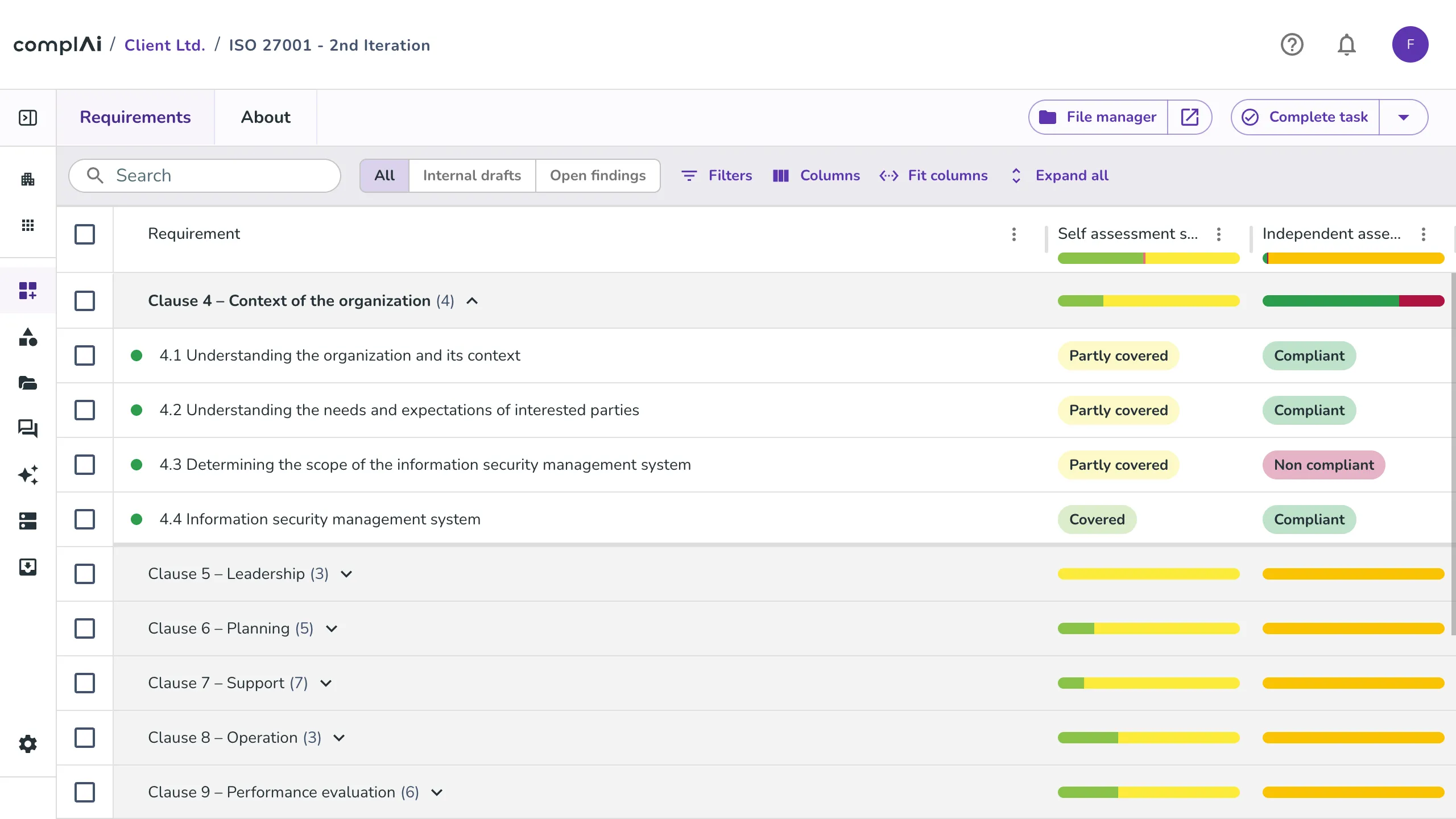Open the dashboard widgets icon in sidebar
Screen dimensions: 1456x819
[x=28, y=291]
